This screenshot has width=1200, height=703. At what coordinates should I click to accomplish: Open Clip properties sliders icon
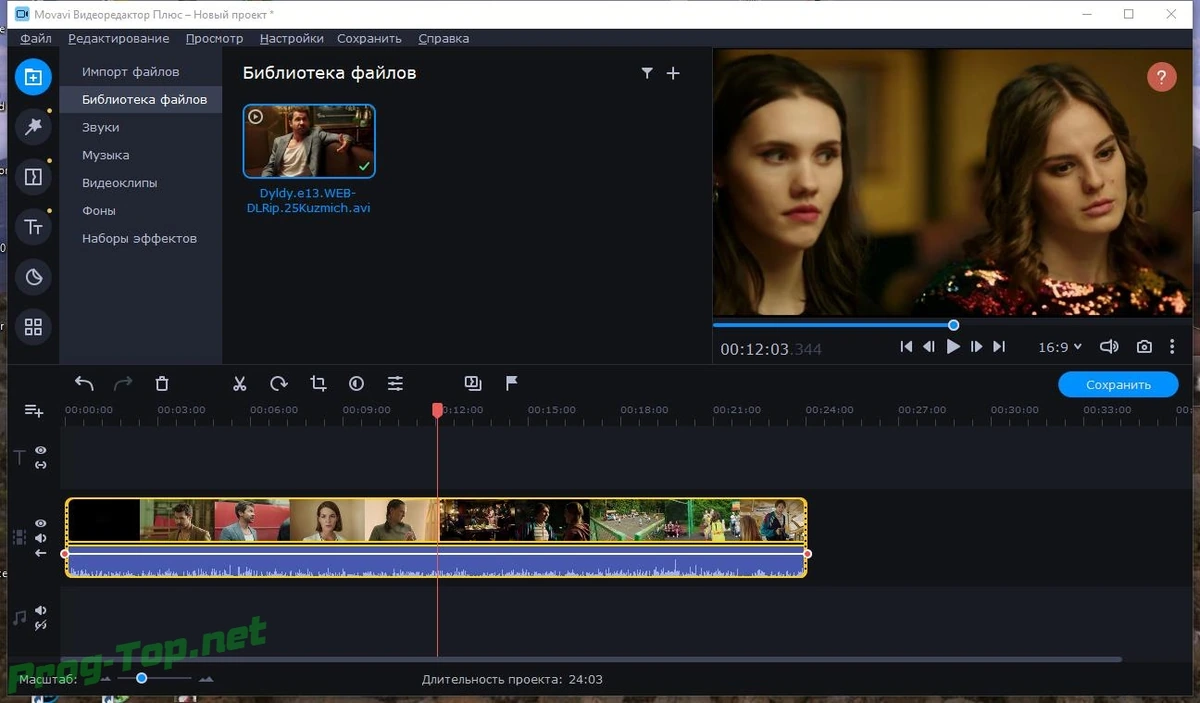coord(396,383)
